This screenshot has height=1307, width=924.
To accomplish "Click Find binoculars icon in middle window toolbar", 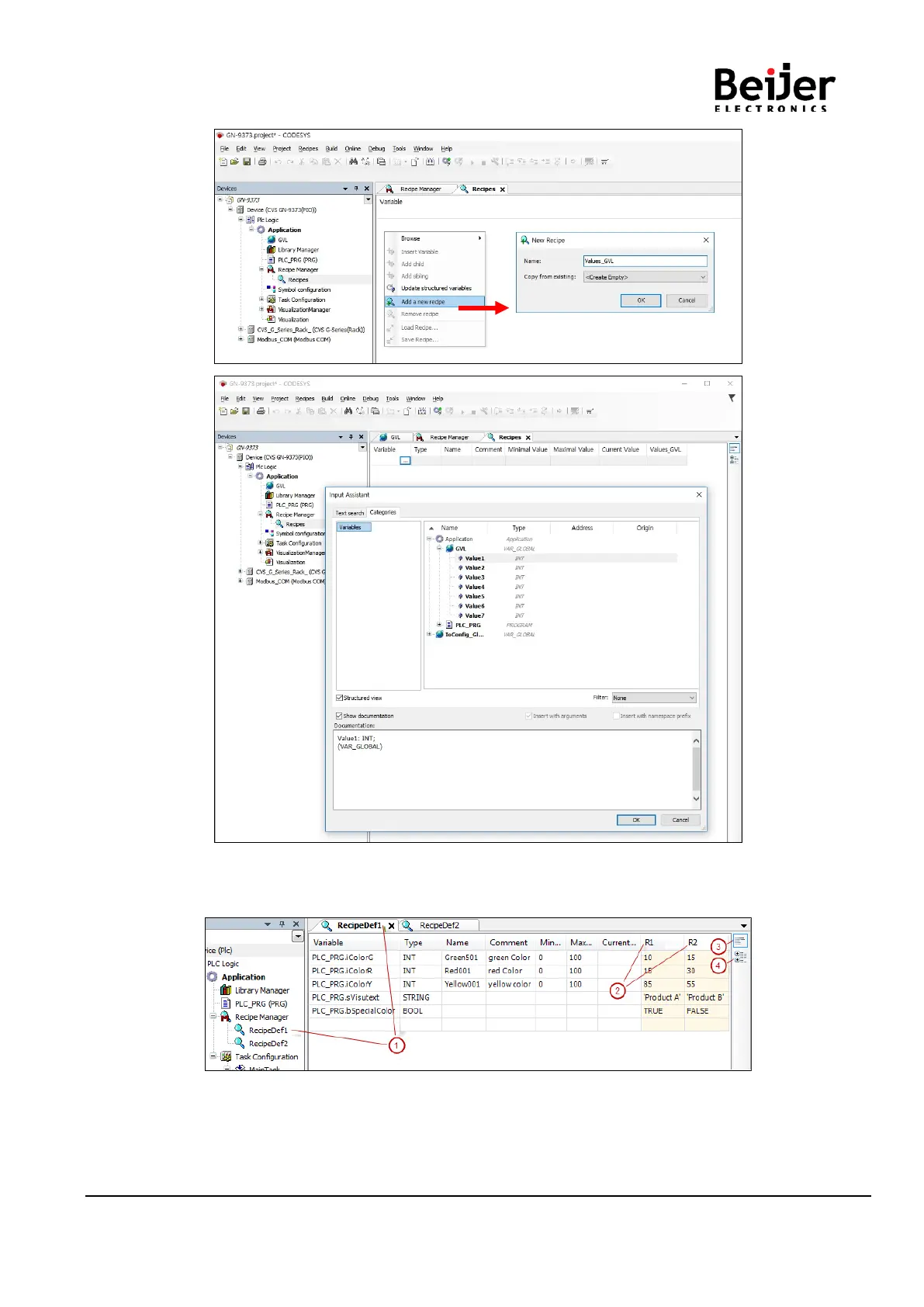I will [x=348, y=411].
